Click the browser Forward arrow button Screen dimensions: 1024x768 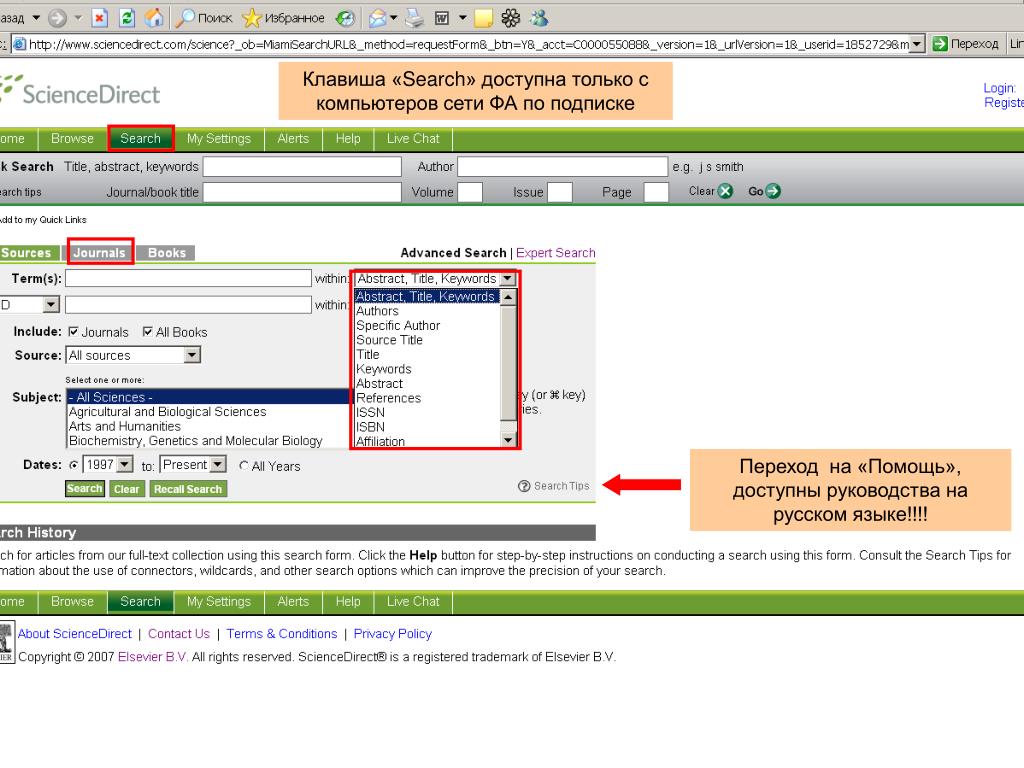coord(57,18)
